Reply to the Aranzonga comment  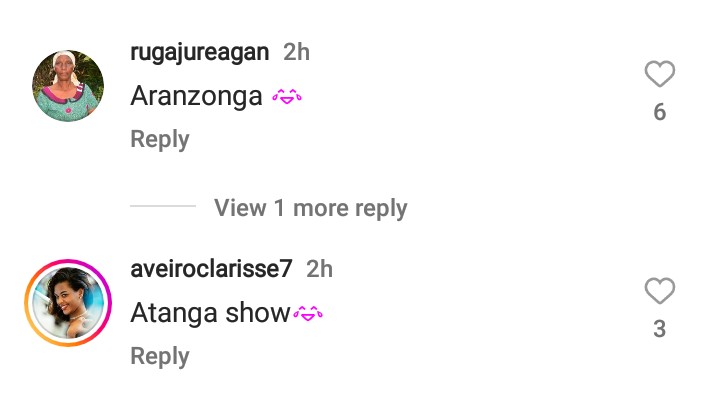tap(160, 140)
